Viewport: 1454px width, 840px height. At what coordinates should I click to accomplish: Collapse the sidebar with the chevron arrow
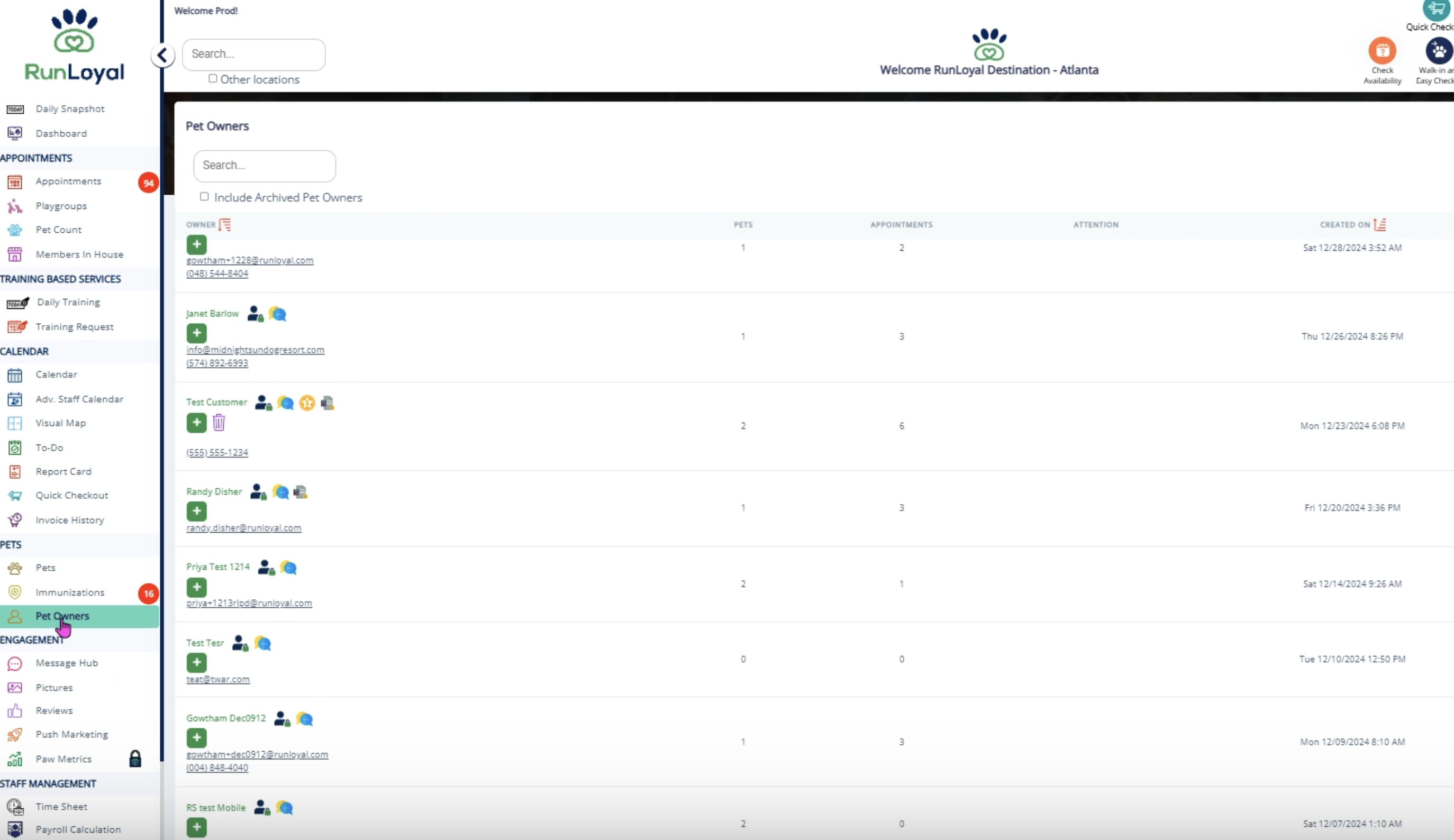click(x=163, y=56)
